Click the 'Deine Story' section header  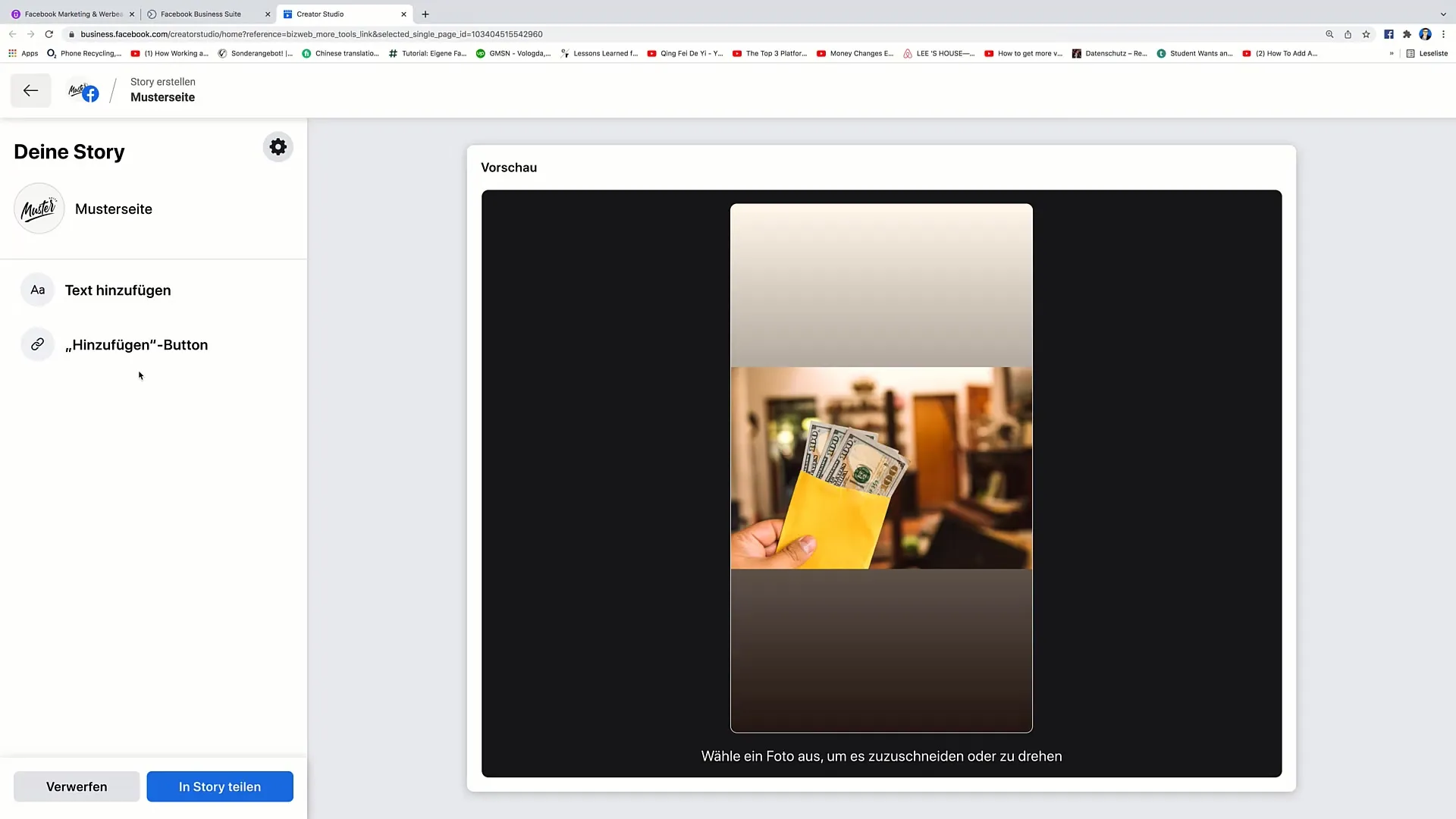click(x=69, y=152)
